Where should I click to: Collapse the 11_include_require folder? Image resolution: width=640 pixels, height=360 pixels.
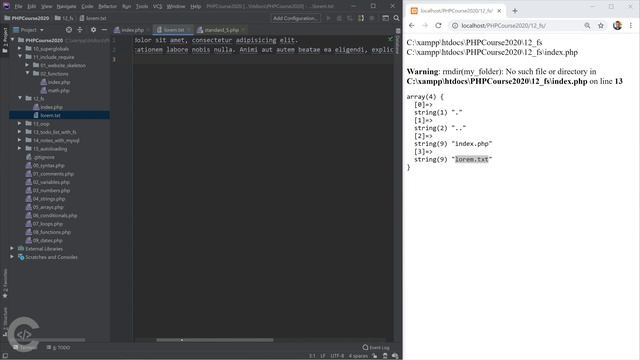click(x=20, y=57)
